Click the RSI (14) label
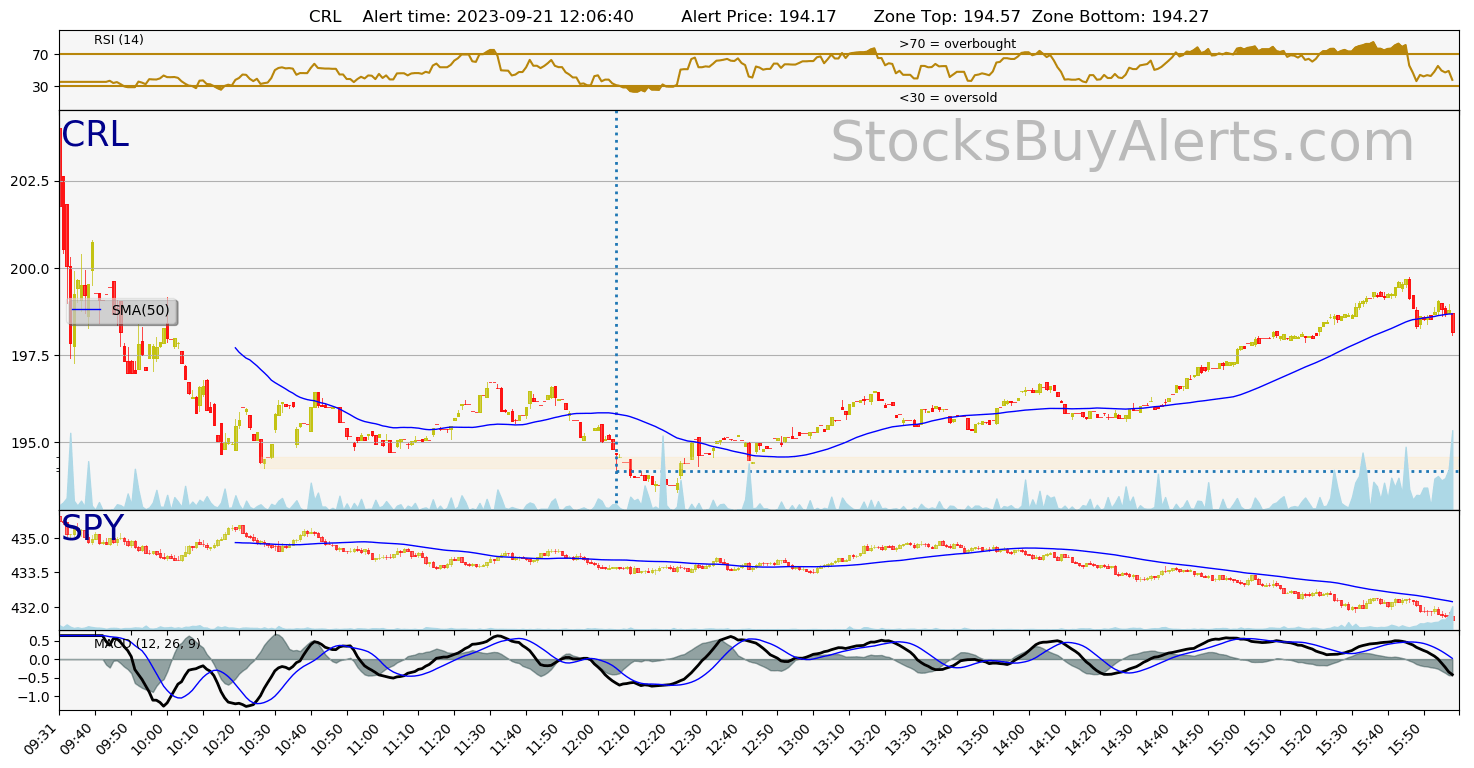 (x=119, y=40)
